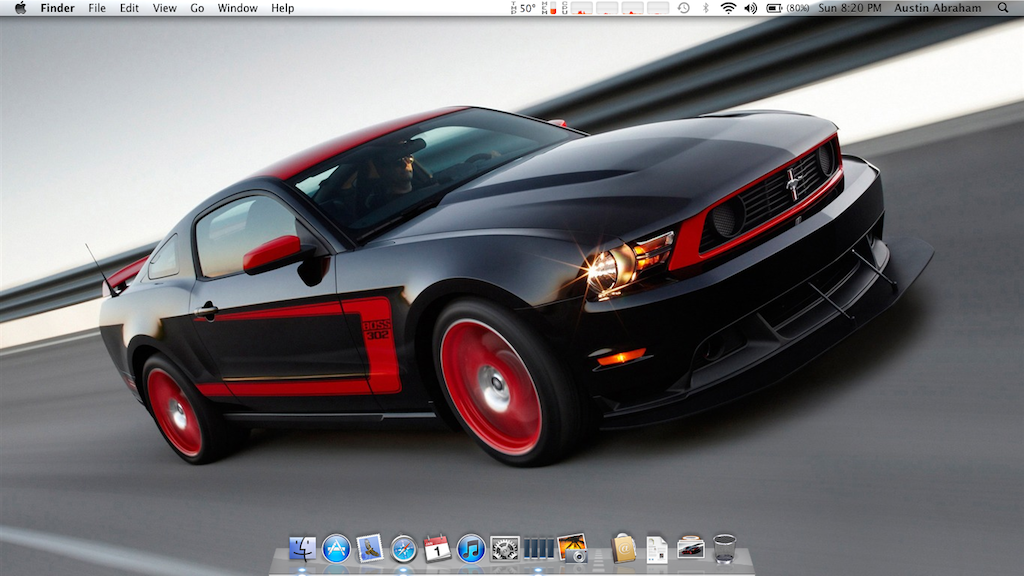The height and width of the screenshot is (576, 1024).
Task: Open the Help menu
Action: [x=283, y=8]
